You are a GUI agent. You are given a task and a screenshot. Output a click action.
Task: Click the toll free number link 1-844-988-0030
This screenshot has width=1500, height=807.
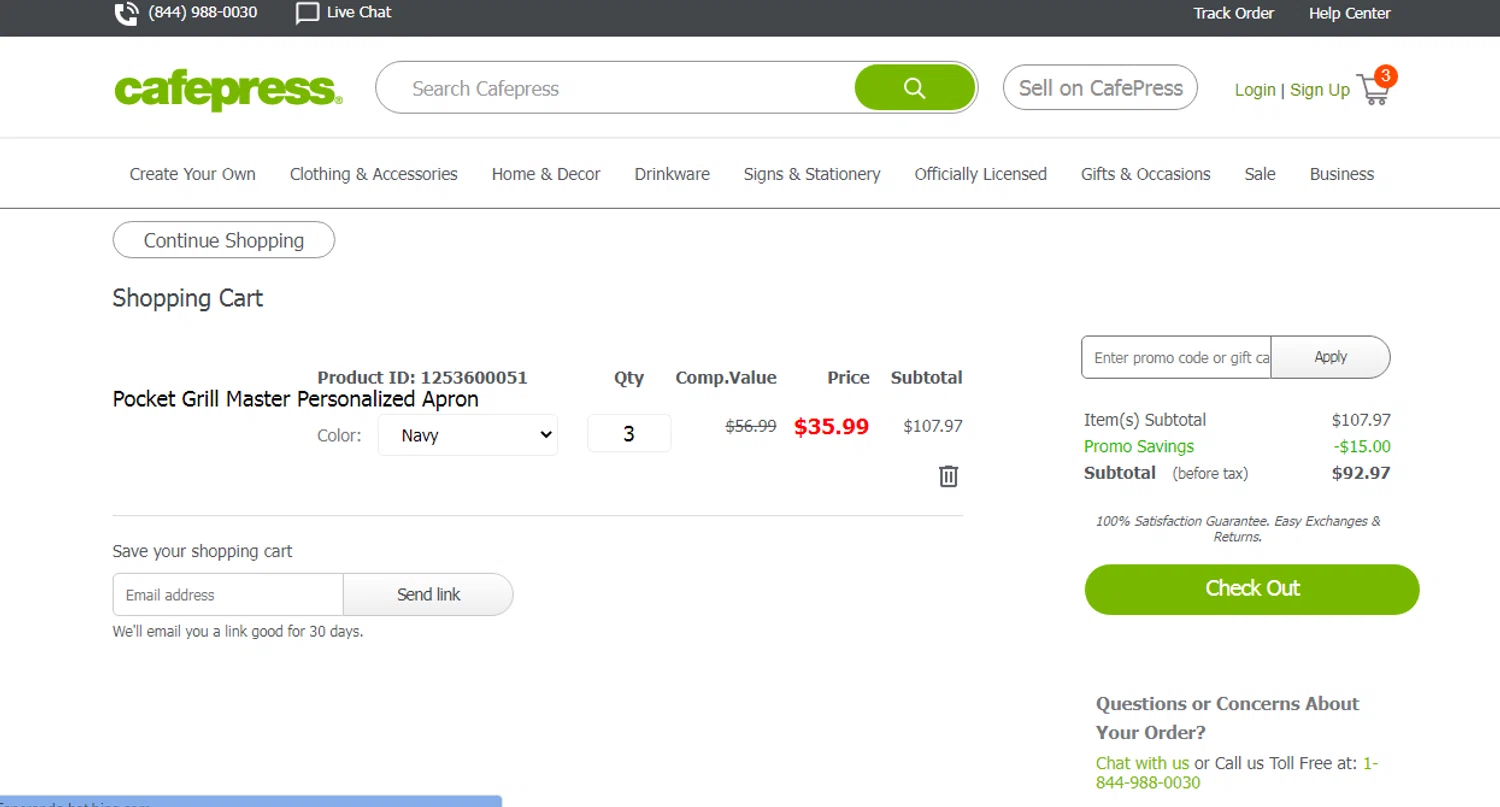(x=1237, y=773)
